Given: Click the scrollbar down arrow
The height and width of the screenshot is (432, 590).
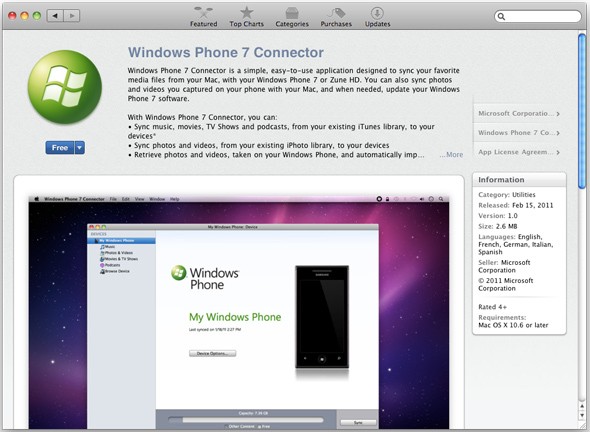Looking at the screenshot, I should (x=582, y=415).
